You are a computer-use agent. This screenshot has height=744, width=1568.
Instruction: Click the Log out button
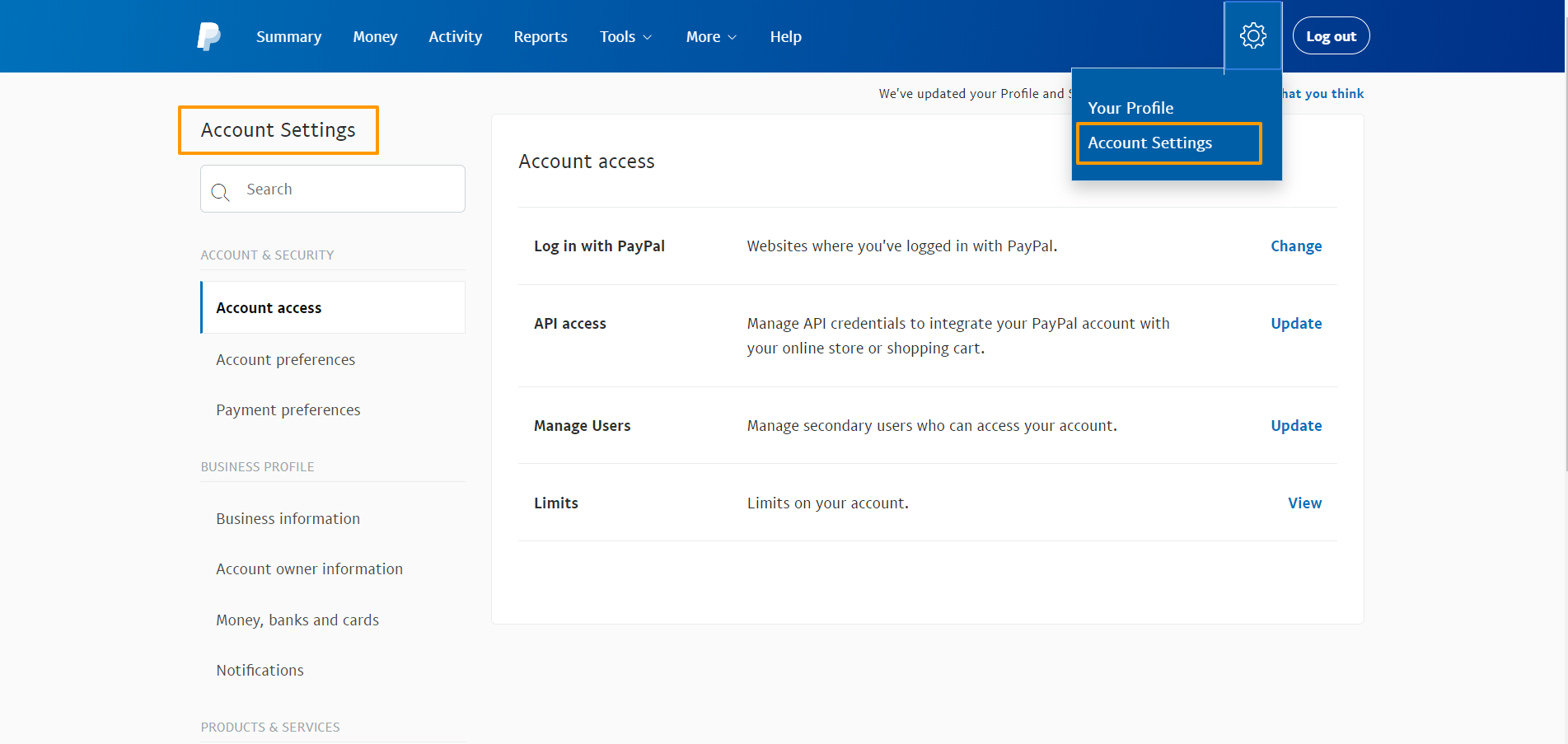coord(1331,36)
